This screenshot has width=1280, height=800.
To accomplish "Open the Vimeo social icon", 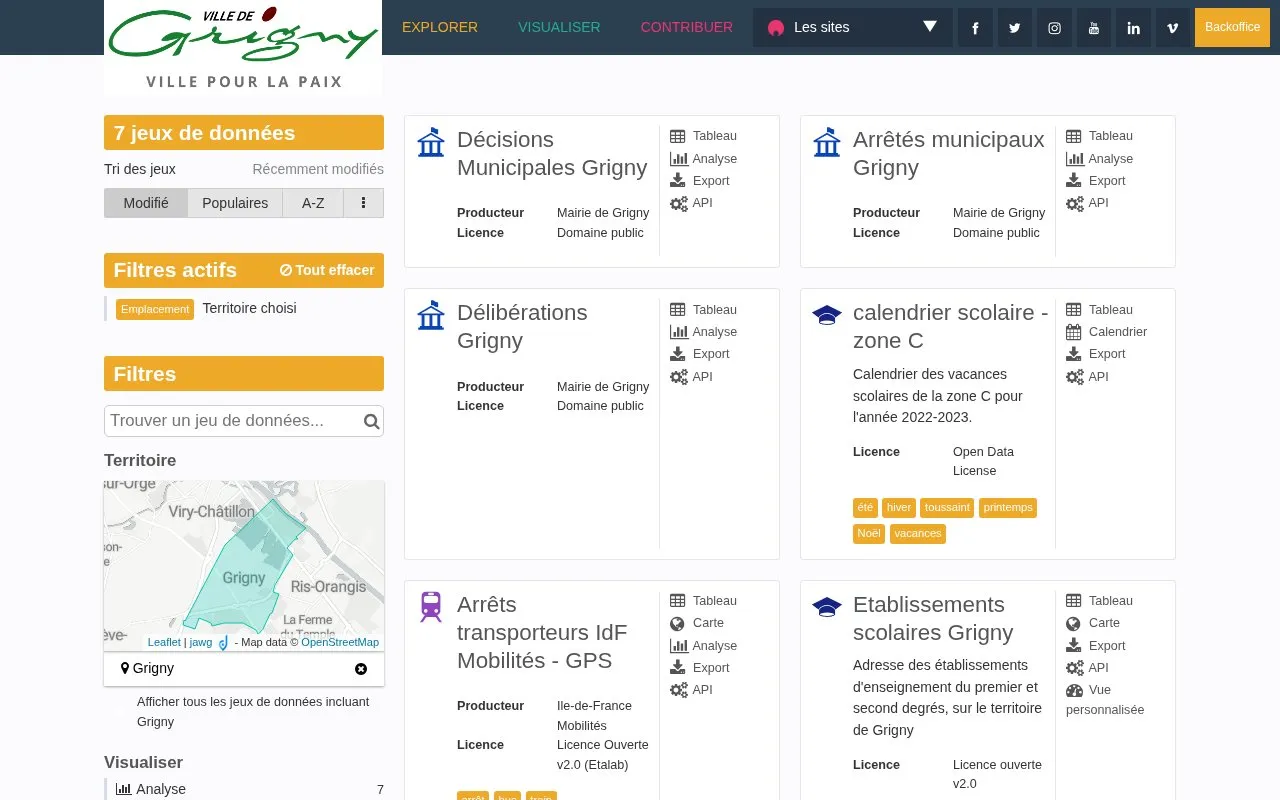I will pyautogui.click(x=1173, y=28).
